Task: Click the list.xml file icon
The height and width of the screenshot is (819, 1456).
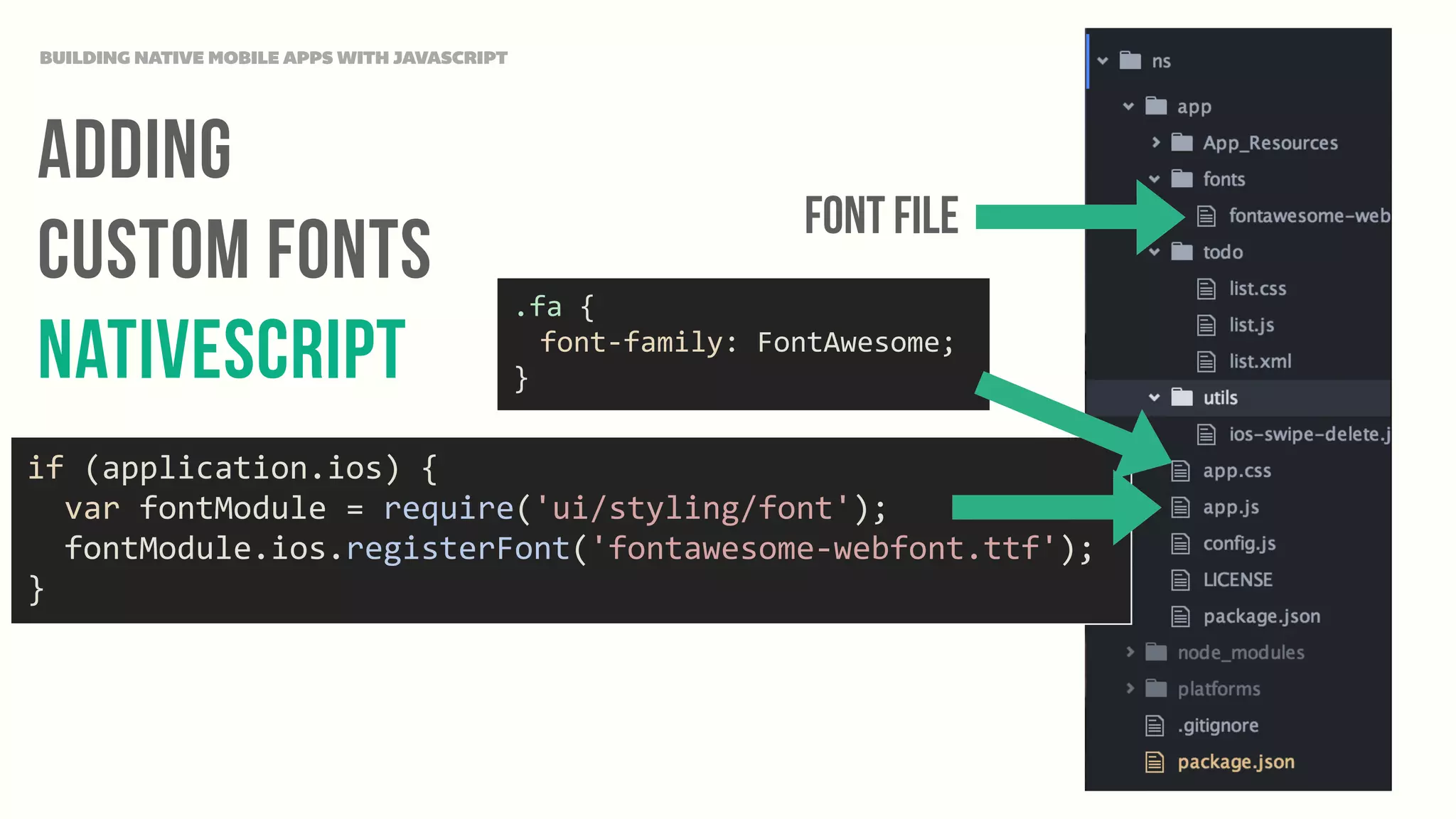Action: pos(1206,361)
